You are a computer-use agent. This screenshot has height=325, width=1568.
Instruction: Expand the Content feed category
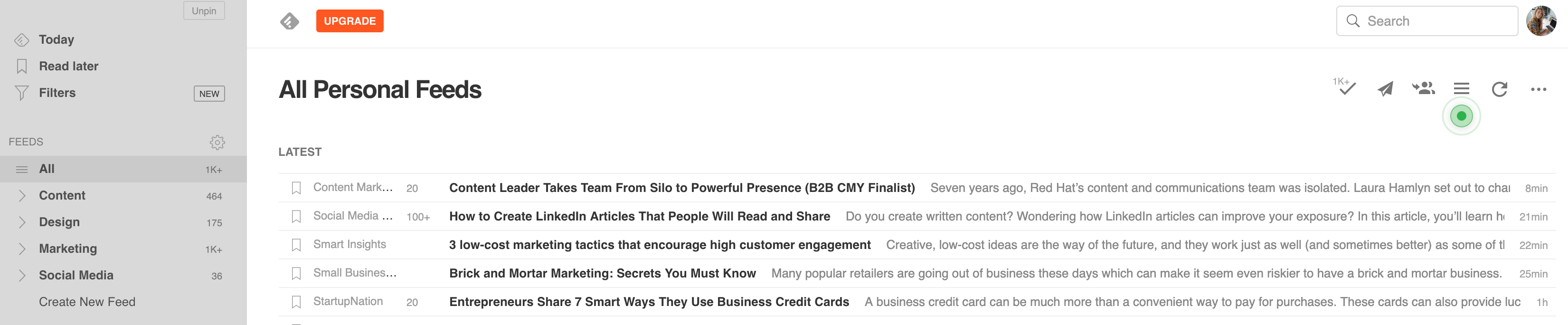pos(22,196)
